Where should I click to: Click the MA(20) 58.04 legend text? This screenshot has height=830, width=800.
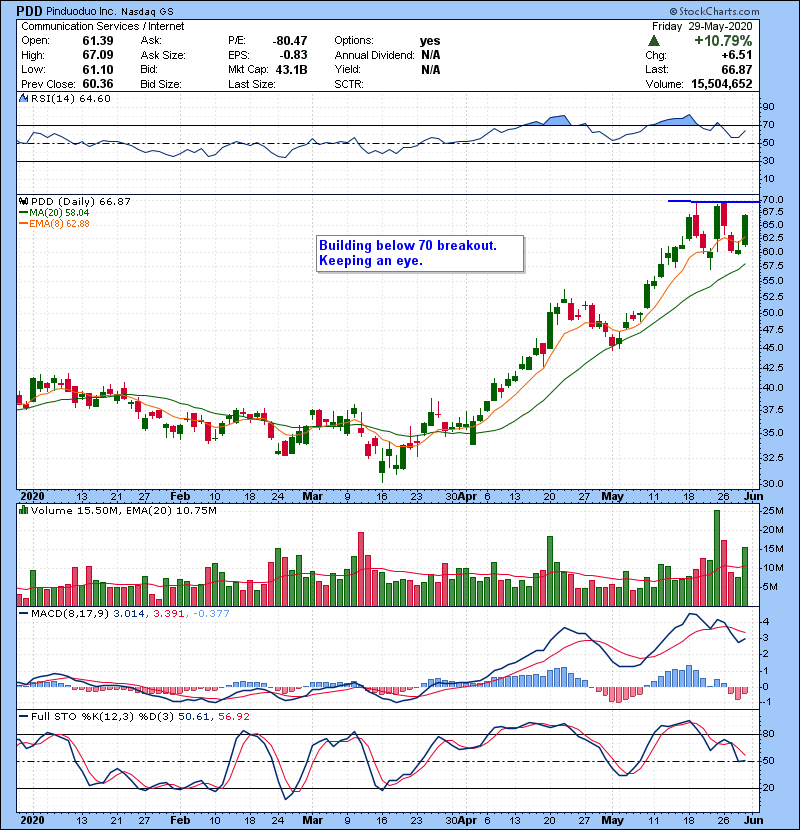(59, 213)
